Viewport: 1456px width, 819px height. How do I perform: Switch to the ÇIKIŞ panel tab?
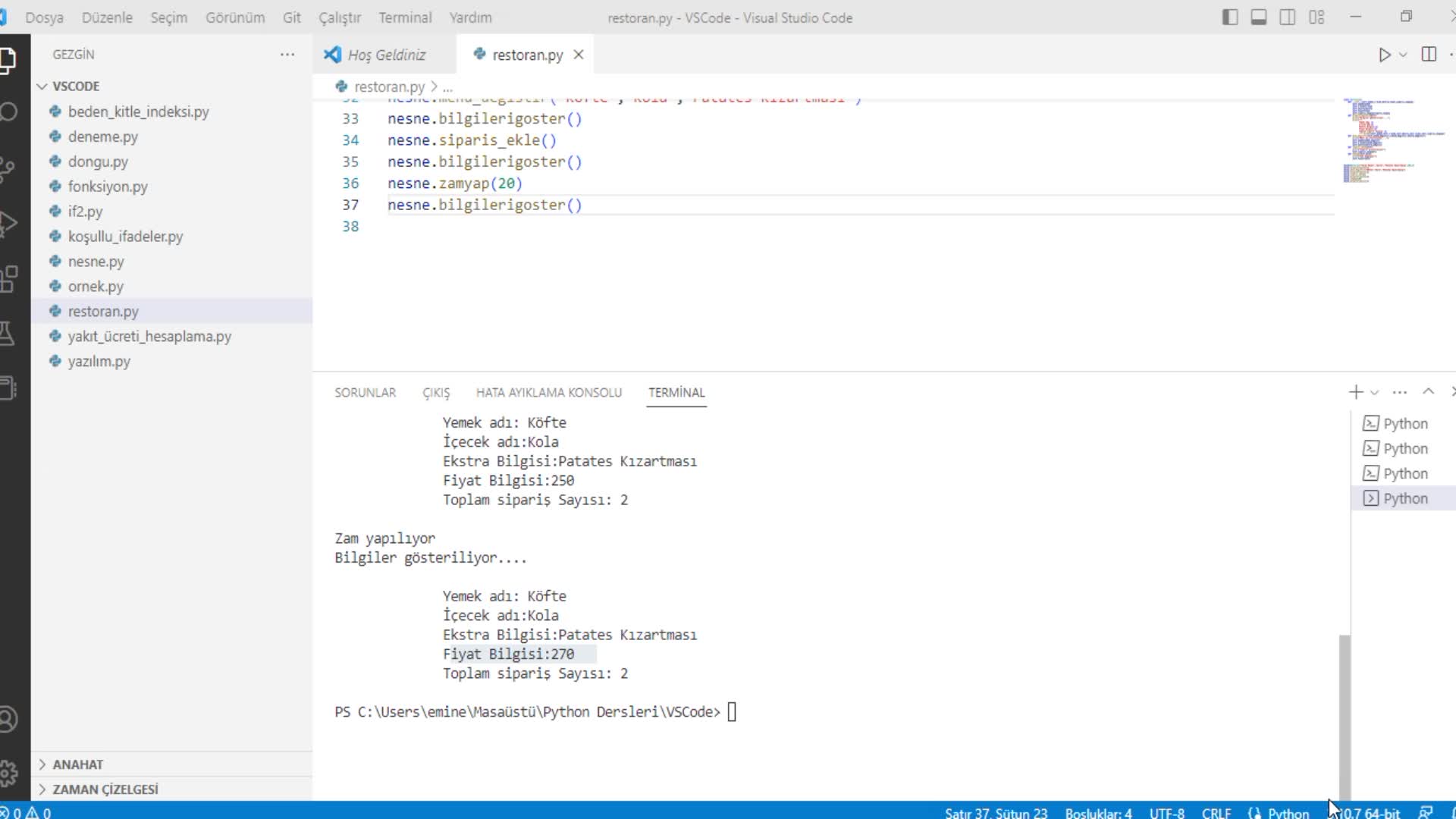click(x=436, y=392)
